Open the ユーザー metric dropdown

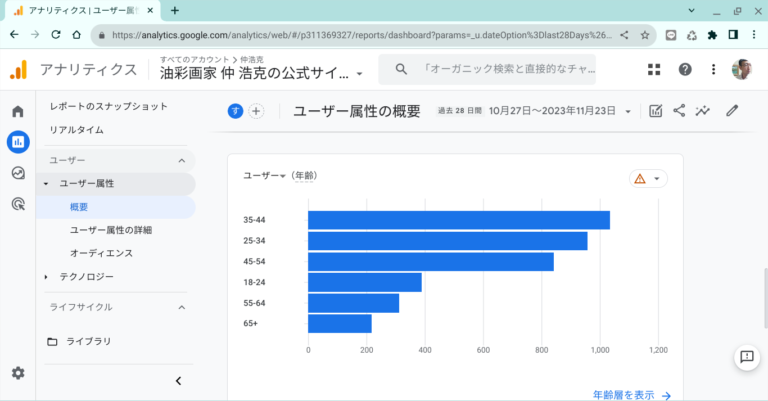tap(264, 176)
